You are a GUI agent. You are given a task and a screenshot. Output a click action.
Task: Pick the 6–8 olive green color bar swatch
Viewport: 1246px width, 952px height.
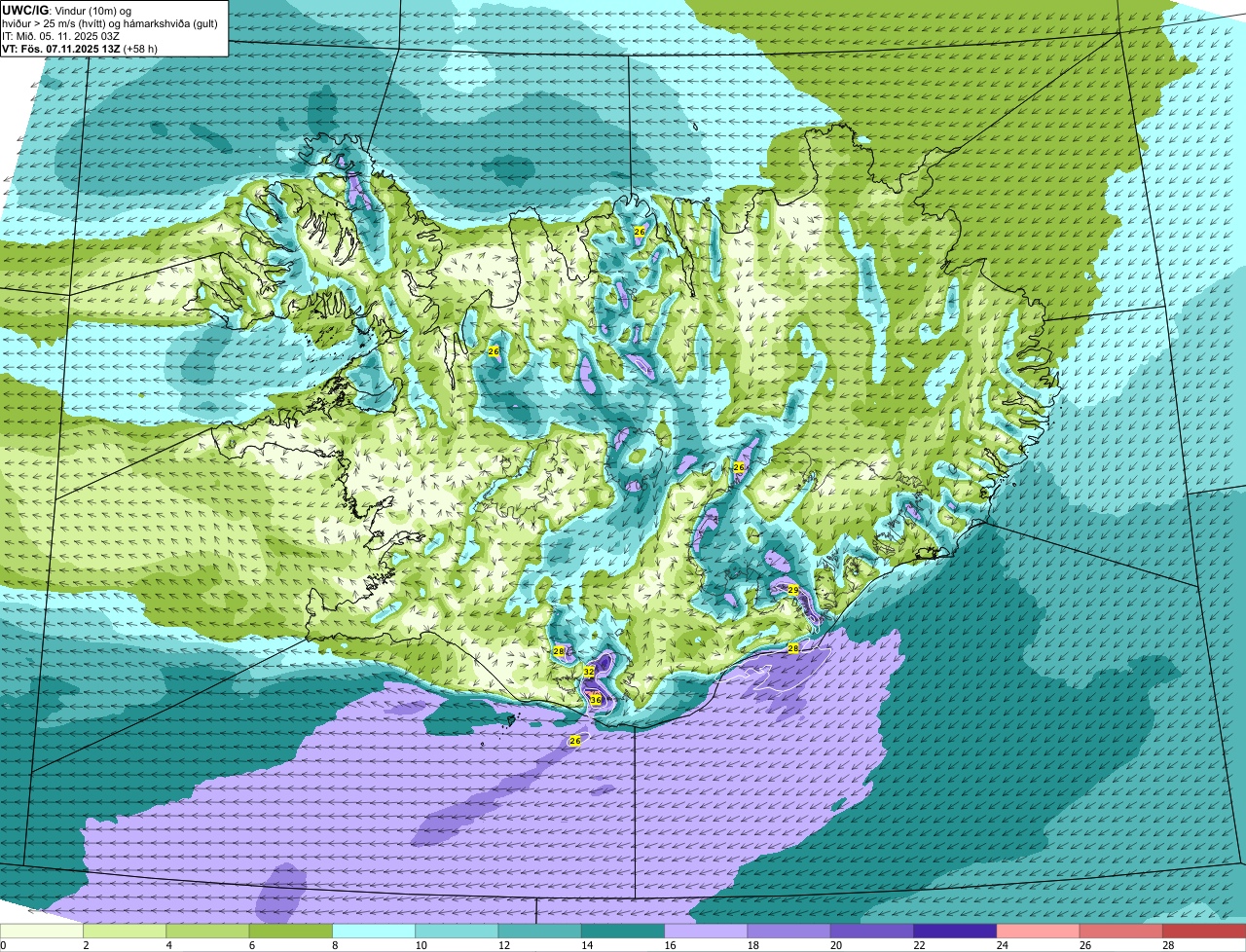(291, 932)
